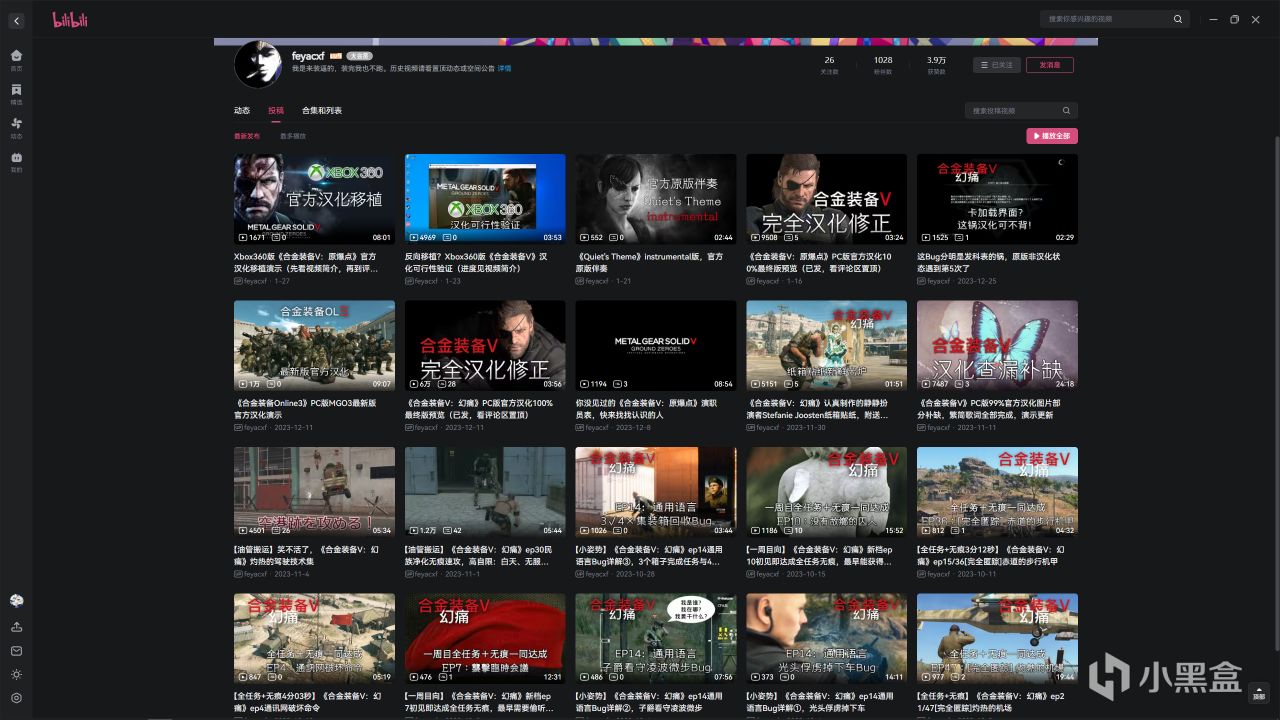The width and height of the screenshot is (1280, 720).
Task: Open the EP7 red beret 12:31 thumbnail
Action: point(485,639)
